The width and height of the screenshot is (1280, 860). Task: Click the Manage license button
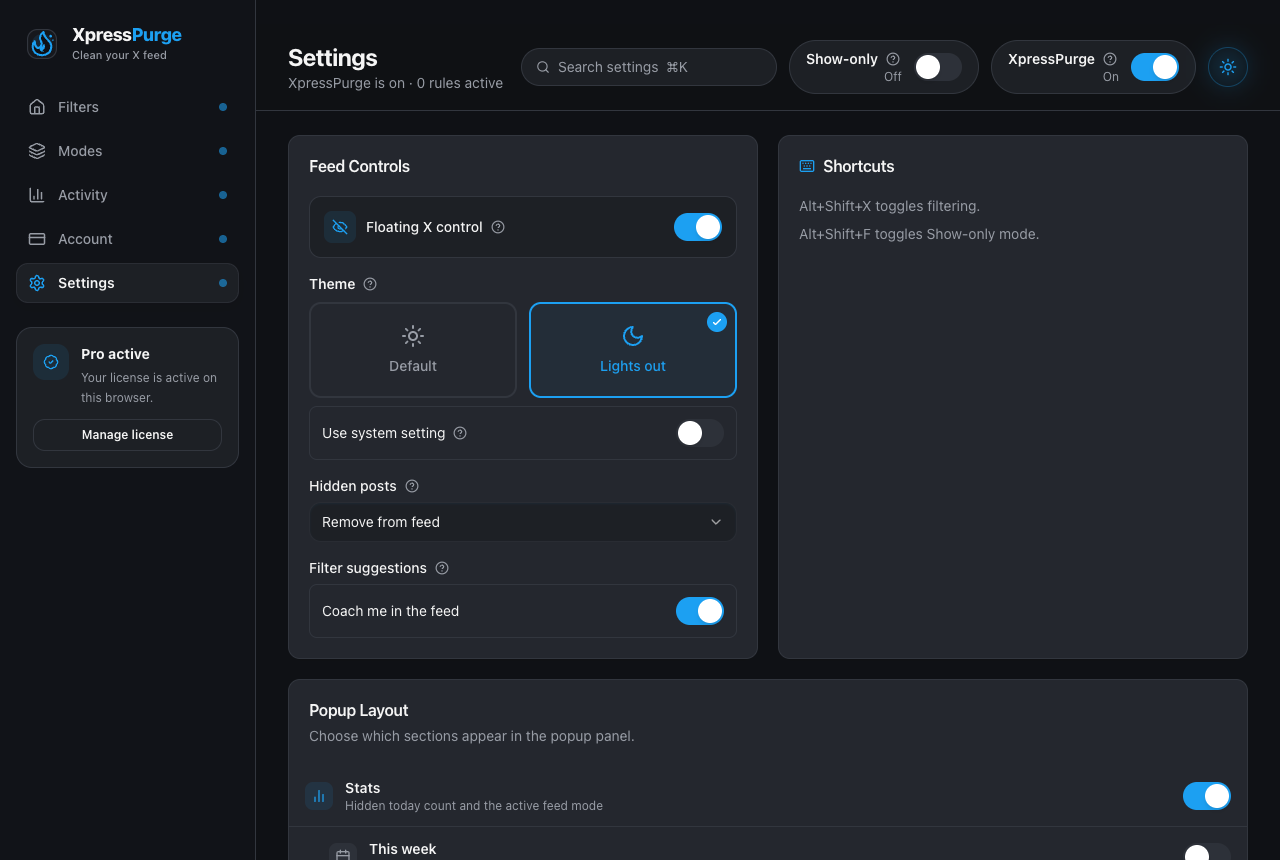pyautogui.click(x=127, y=435)
